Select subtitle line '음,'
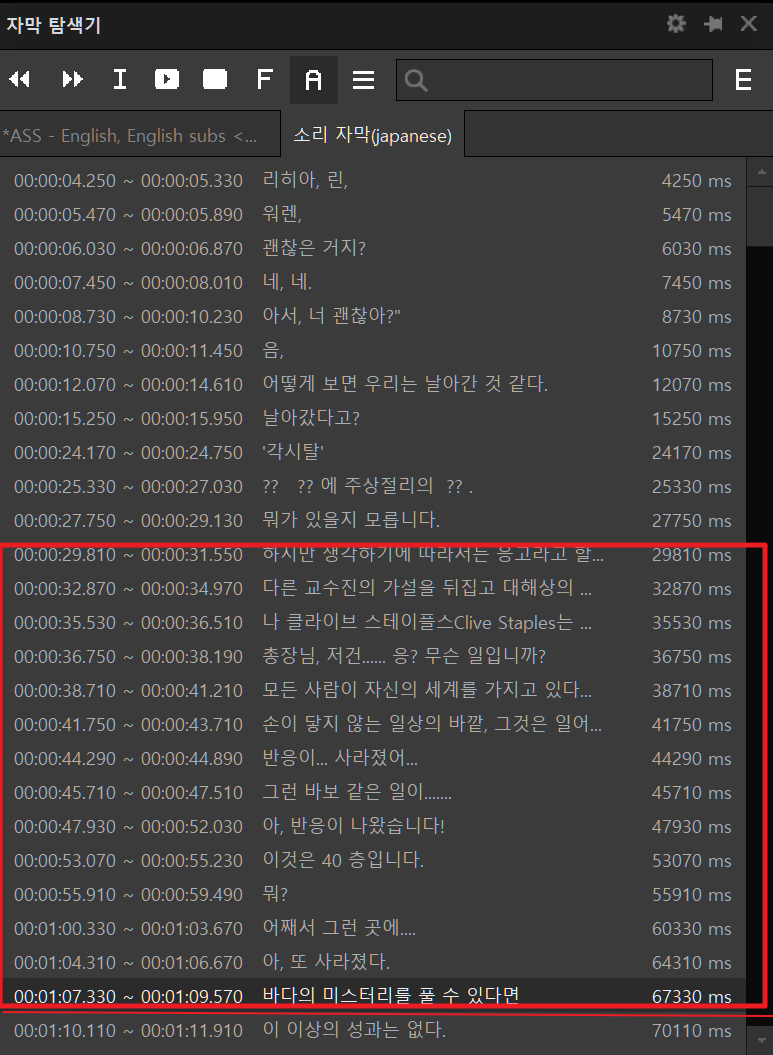 point(373,351)
